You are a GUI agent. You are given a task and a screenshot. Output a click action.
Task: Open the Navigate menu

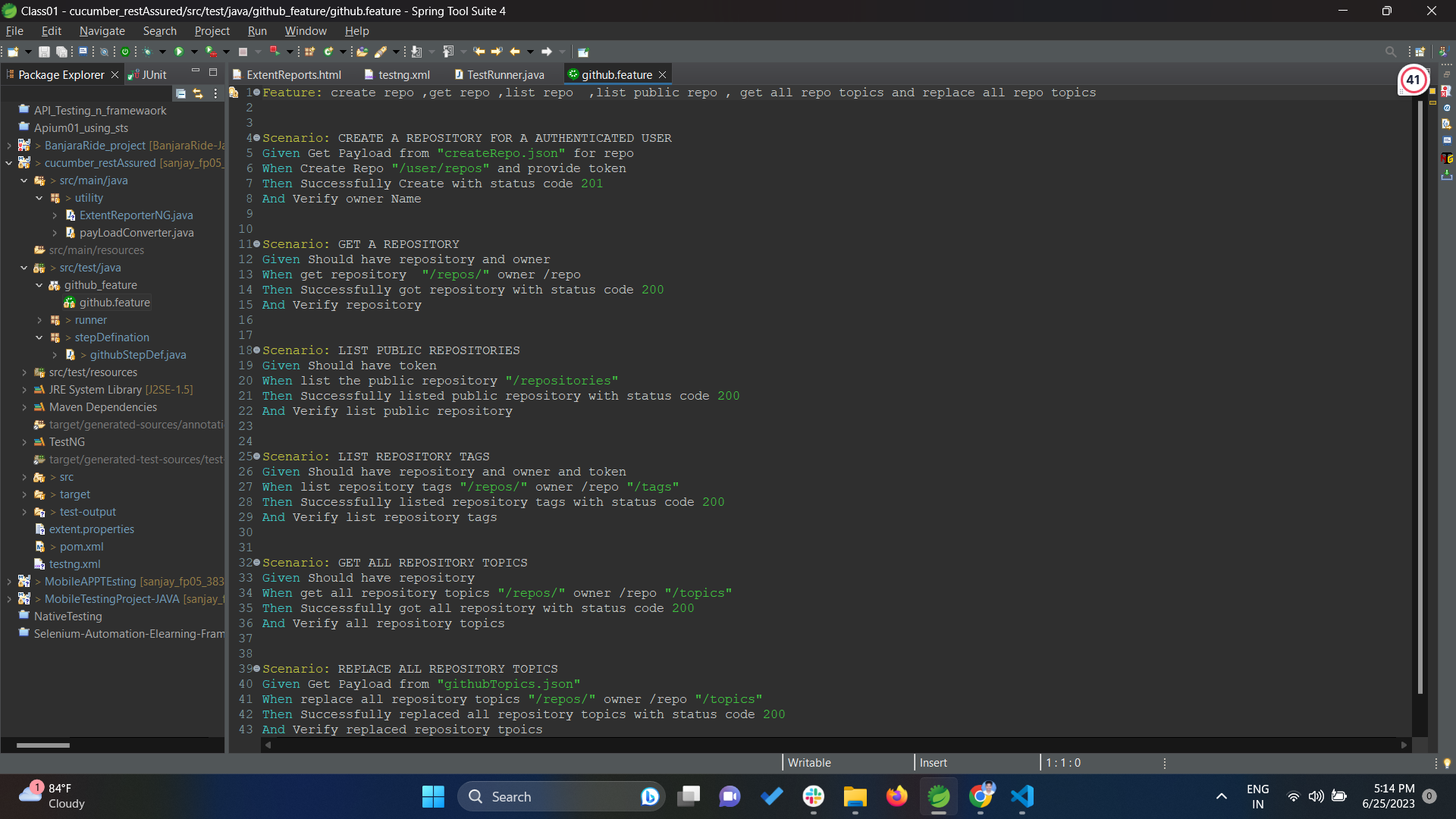tap(102, 31)
